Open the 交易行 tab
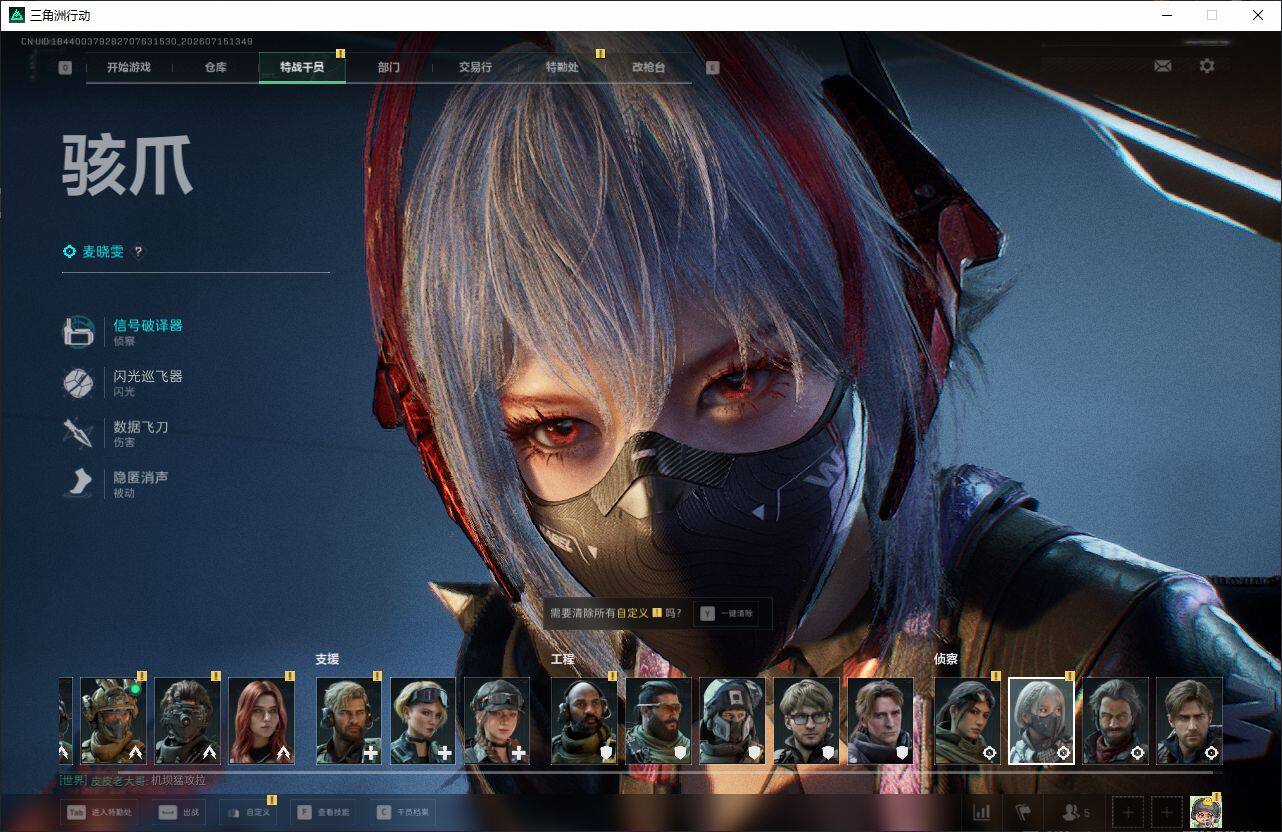Viewport: 1282px width, 832px height. (475, 67)
